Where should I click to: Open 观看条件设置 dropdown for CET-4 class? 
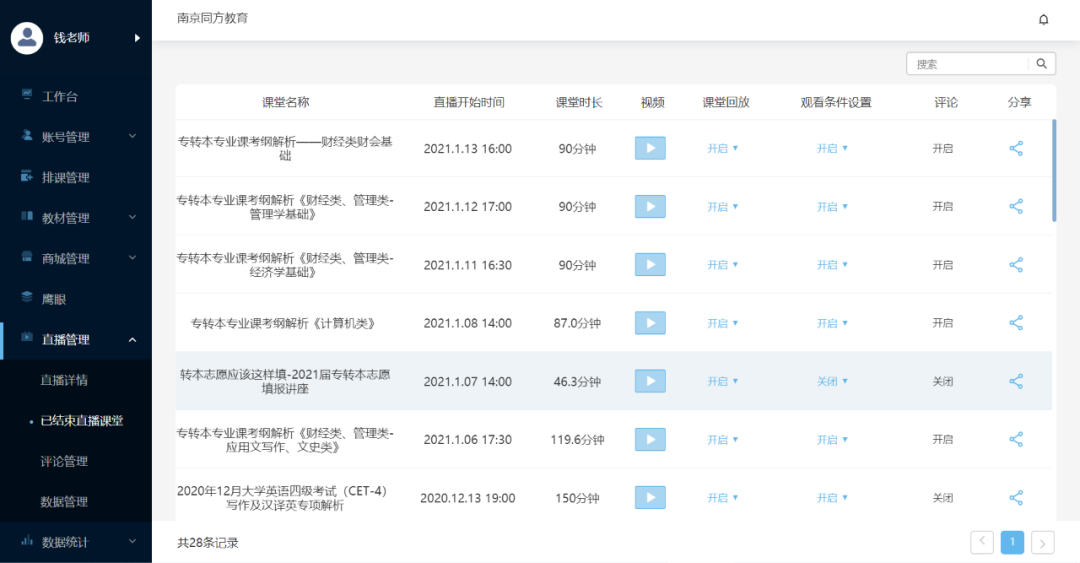[832, 498]
